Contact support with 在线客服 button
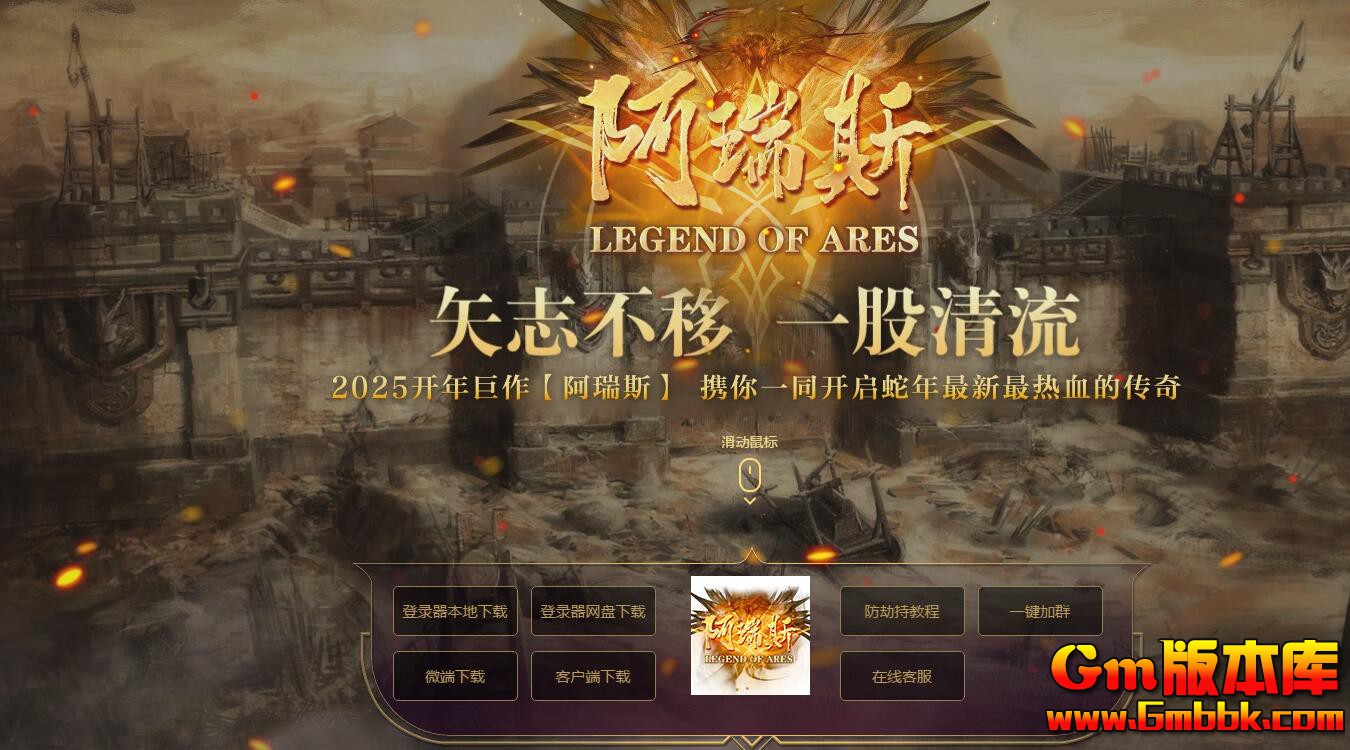Viewport: 1350px width, 750px height. click(902, 676)
